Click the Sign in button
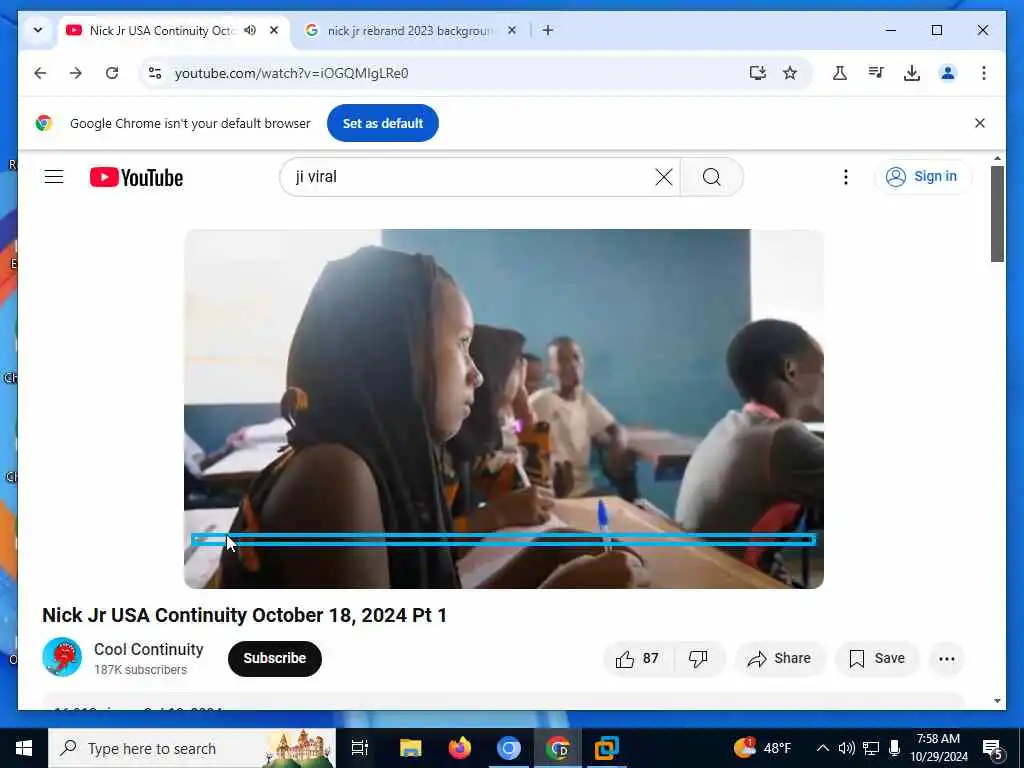Image resolution: width=1024 pixels, height=768 pixels. click(923, 176)
